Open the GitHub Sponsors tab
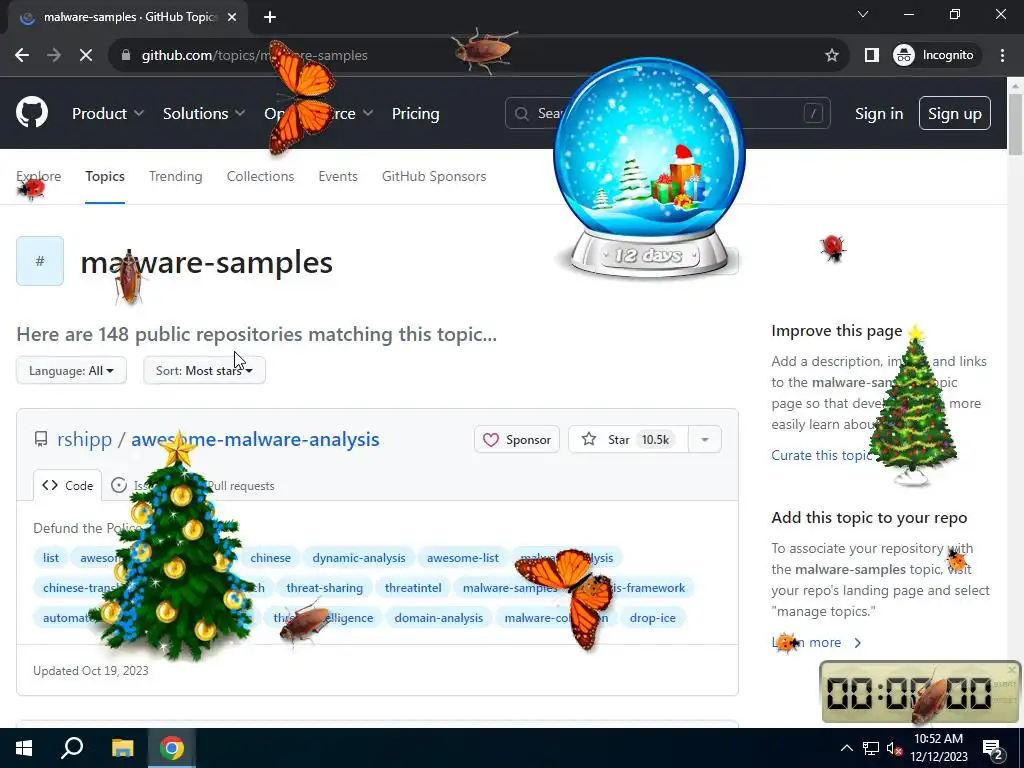 tap(434, 176)
